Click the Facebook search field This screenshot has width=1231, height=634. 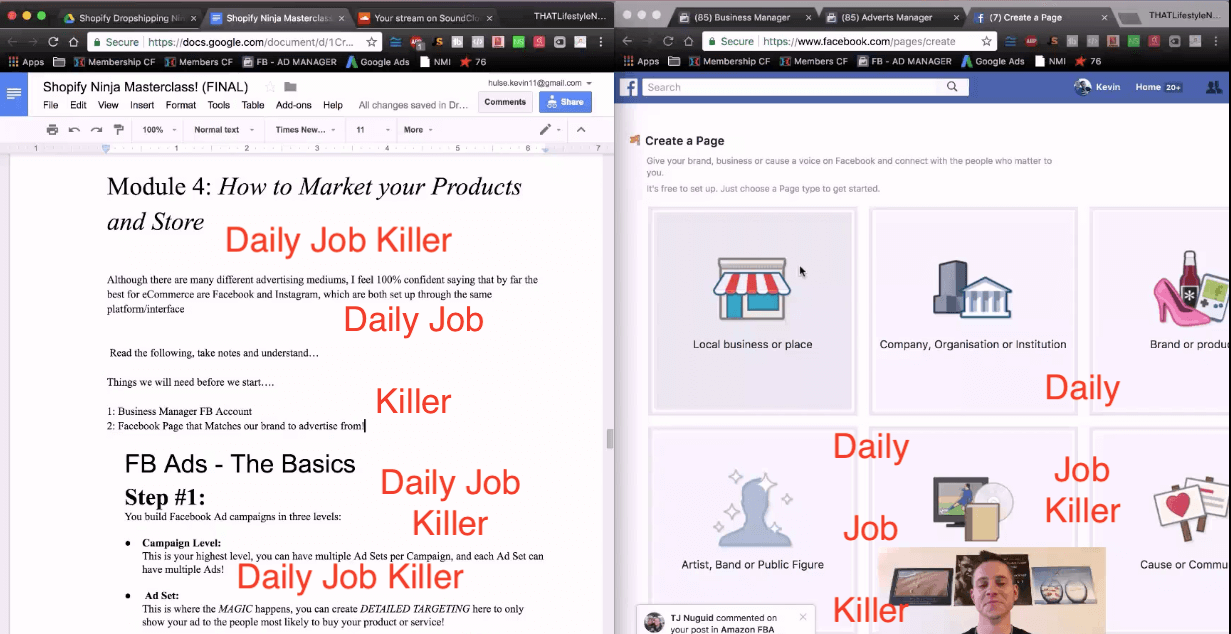coord(790,87)
